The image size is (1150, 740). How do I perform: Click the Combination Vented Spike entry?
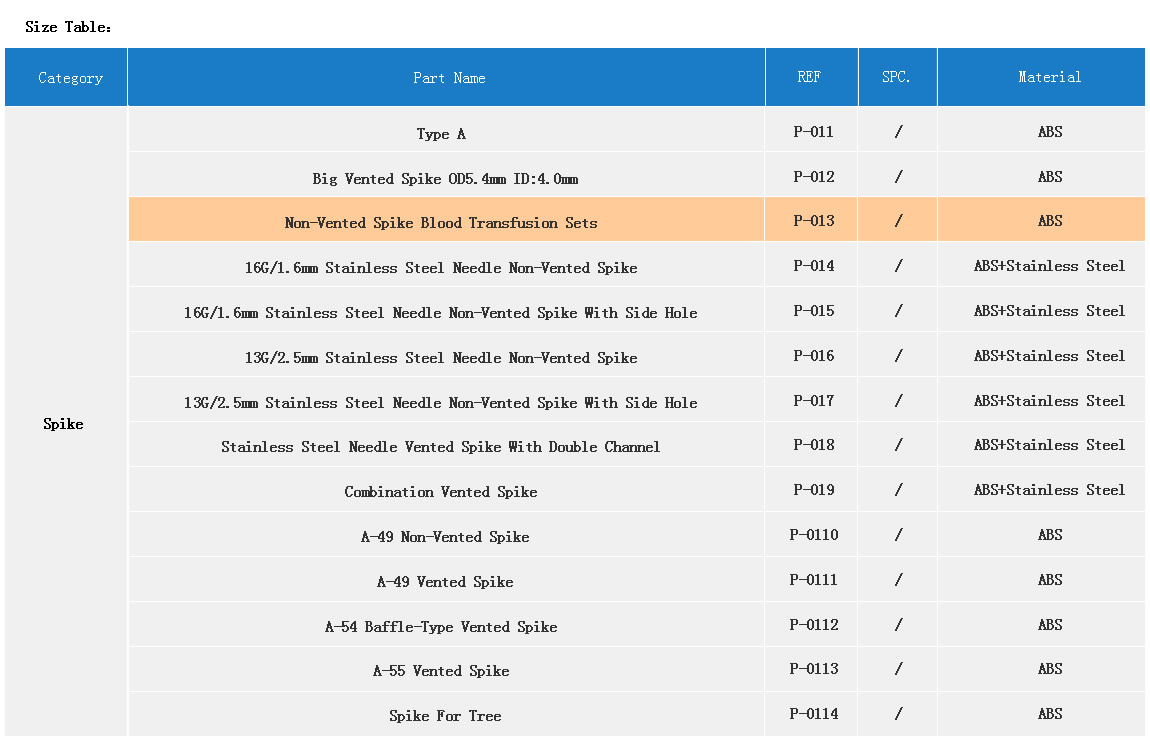click(x=441, y=492)
